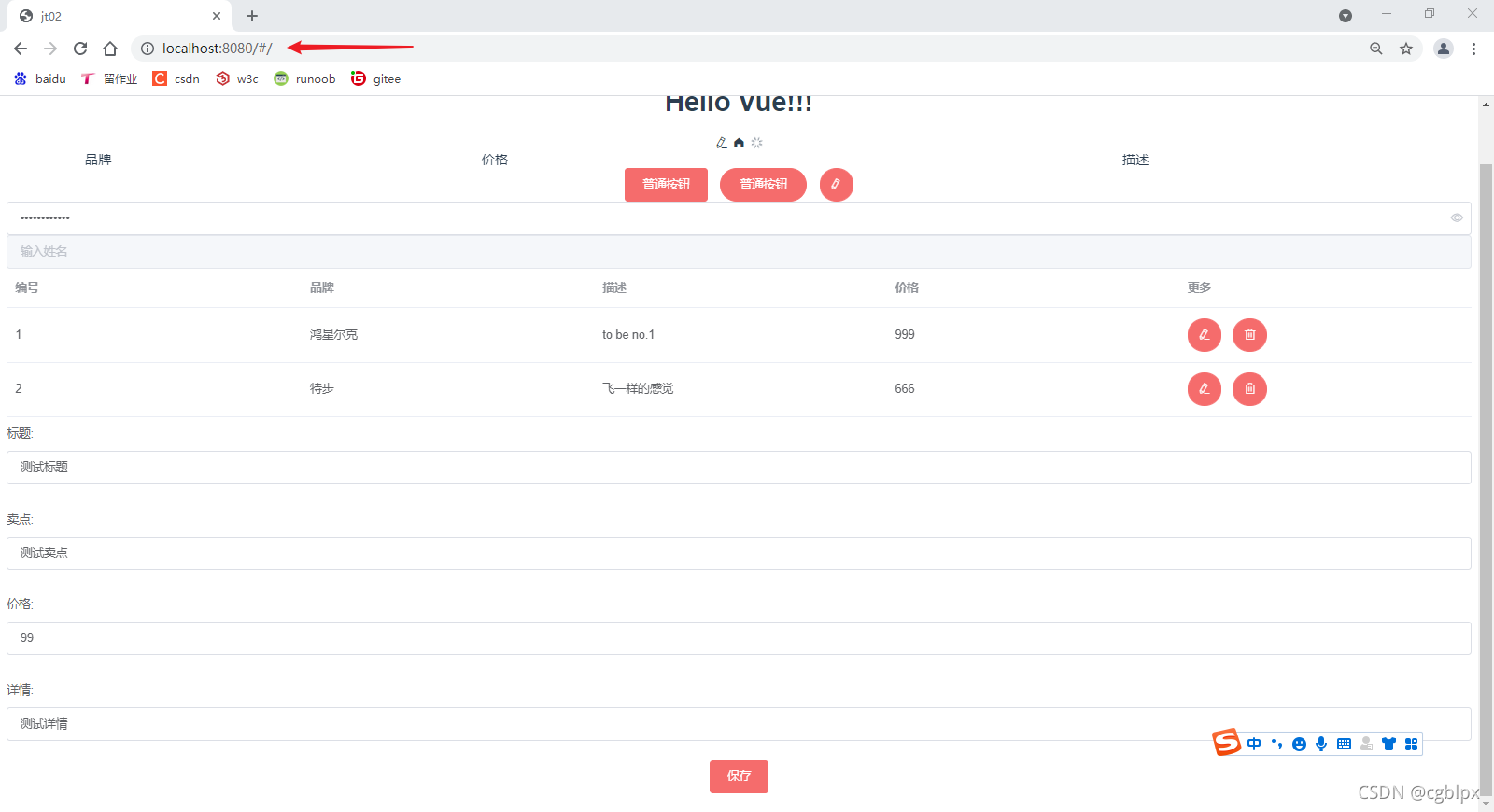1494x812 pixels.
Task: Open the Chrome three-dot menu
Action: [1473, 49]
